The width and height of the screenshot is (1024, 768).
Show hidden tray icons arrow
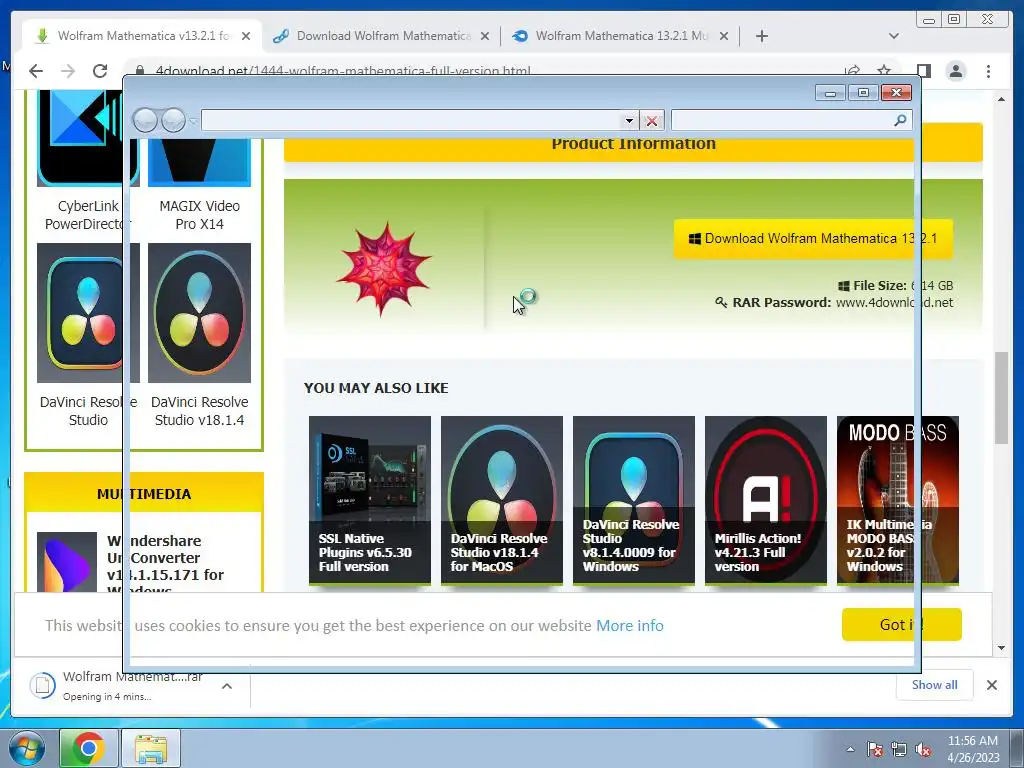click(x=850, y=749)
